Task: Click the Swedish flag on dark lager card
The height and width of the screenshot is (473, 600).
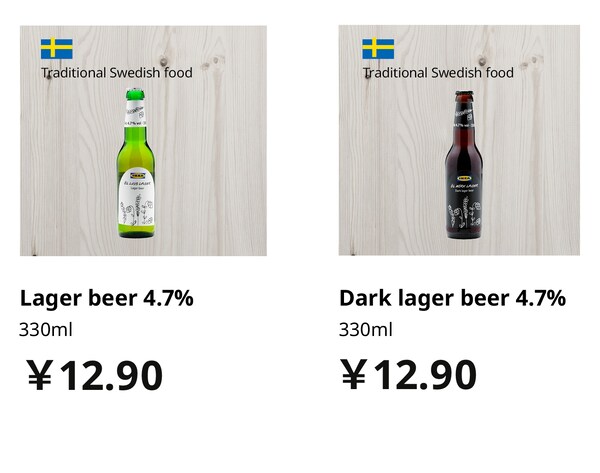Action: [x=378, y=49]
